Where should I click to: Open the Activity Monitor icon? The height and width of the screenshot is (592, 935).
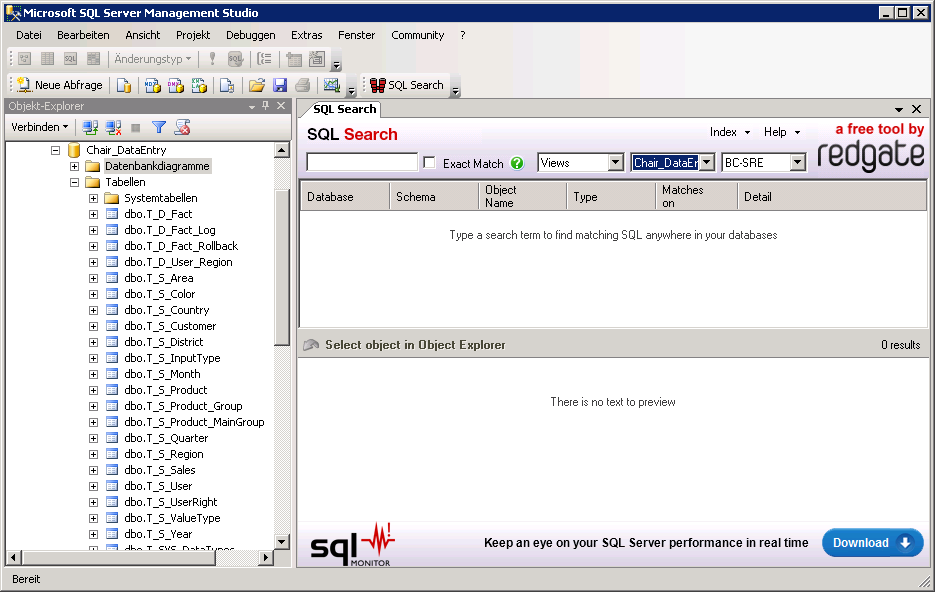[332, 85]
